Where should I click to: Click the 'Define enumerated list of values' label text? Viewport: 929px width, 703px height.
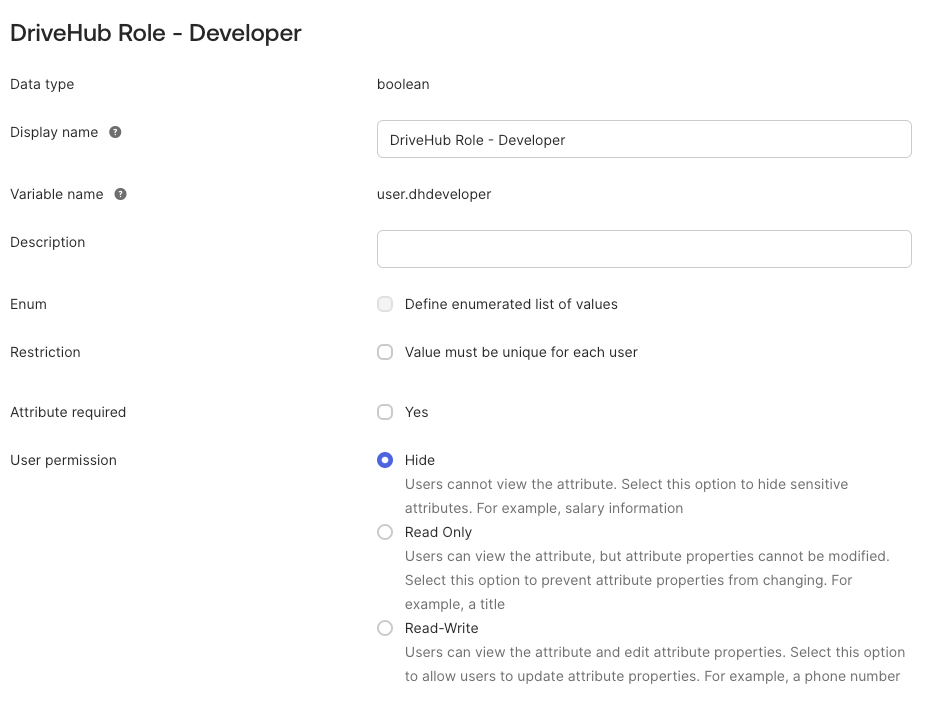[x=511, y=304]
